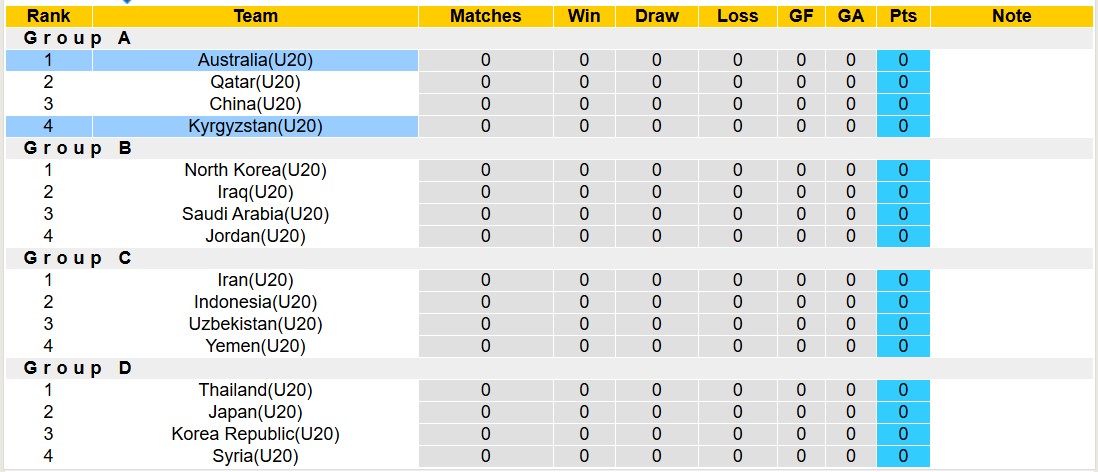The image size is (1098, 472).
Task: Click the Pts column header
Action: coord(903,16)
